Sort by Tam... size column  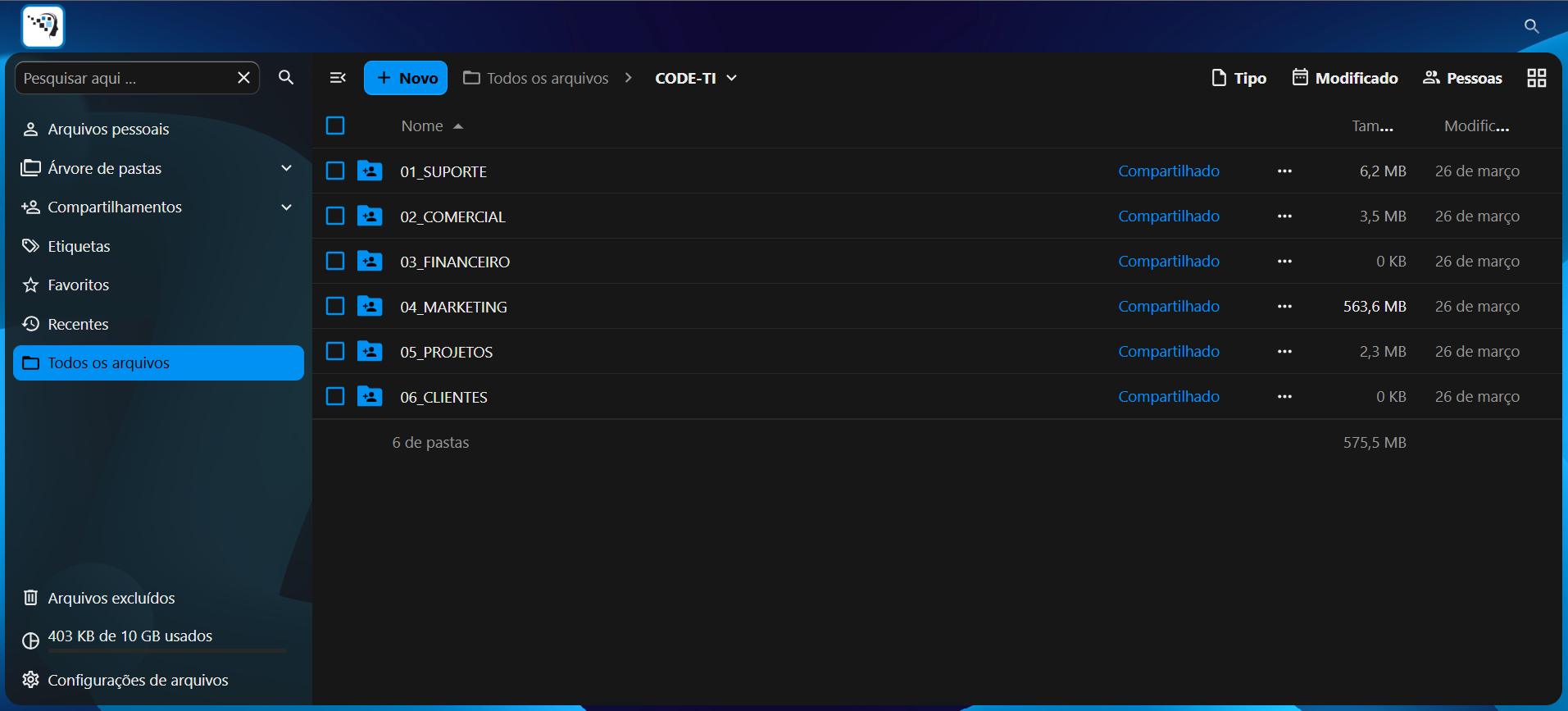tap(1373, 125)
